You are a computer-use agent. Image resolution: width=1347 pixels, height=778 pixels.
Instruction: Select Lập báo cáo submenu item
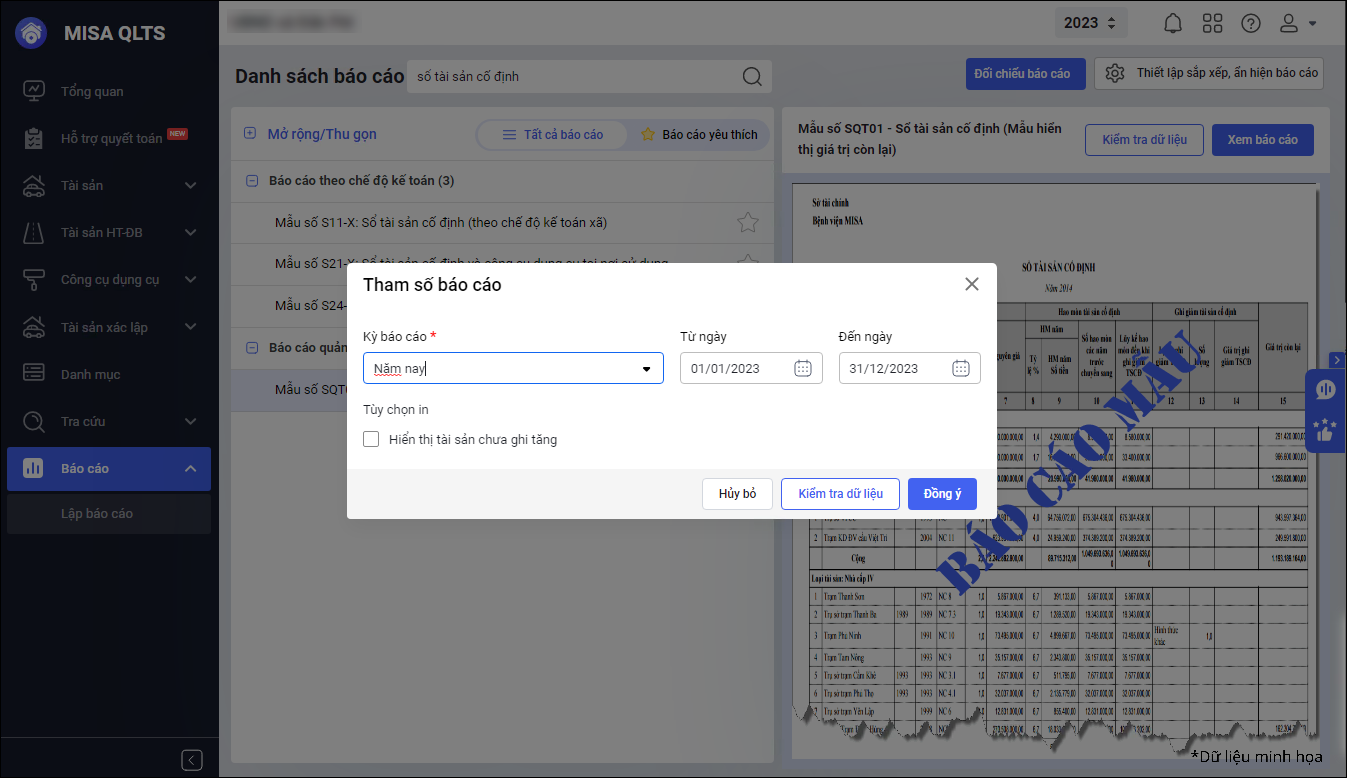(x=109, y=513)
